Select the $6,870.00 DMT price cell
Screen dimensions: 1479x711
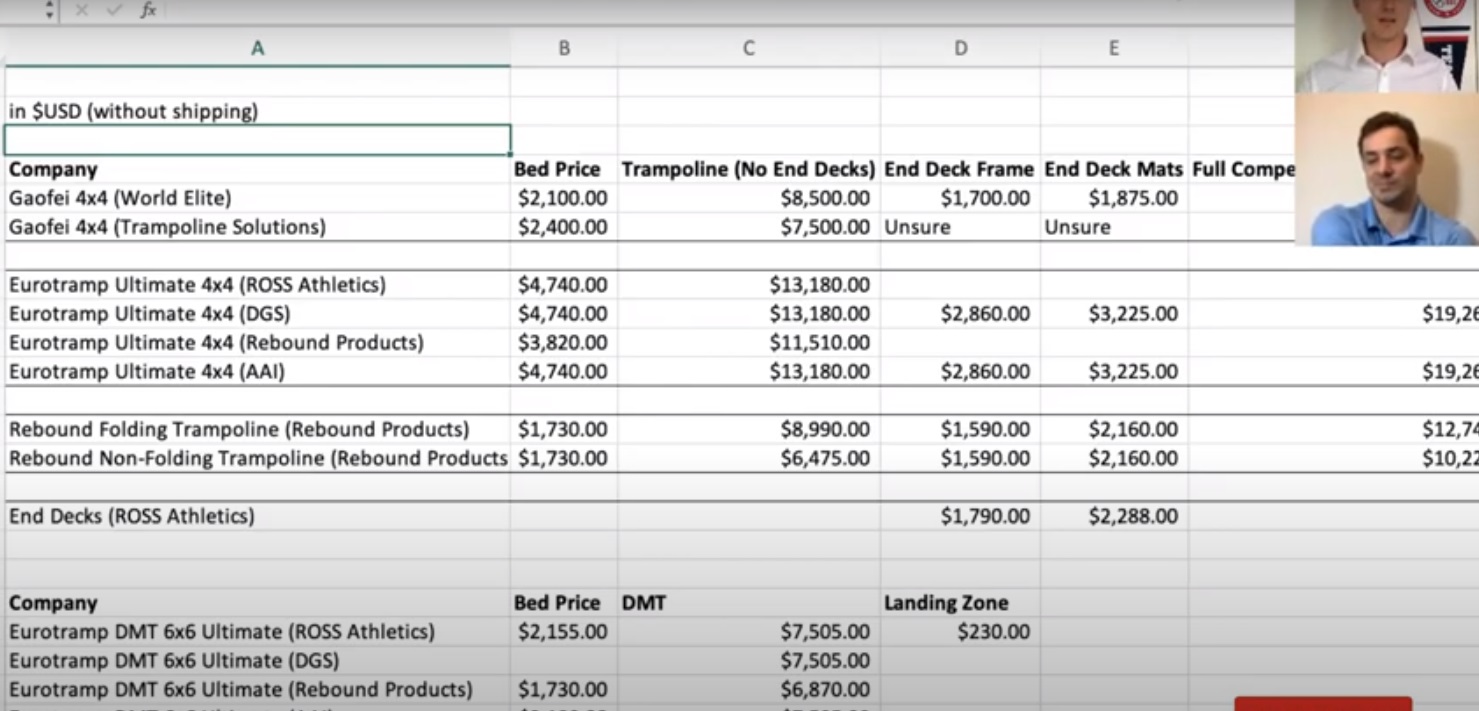pyautogui.click(x=748, y=690)
